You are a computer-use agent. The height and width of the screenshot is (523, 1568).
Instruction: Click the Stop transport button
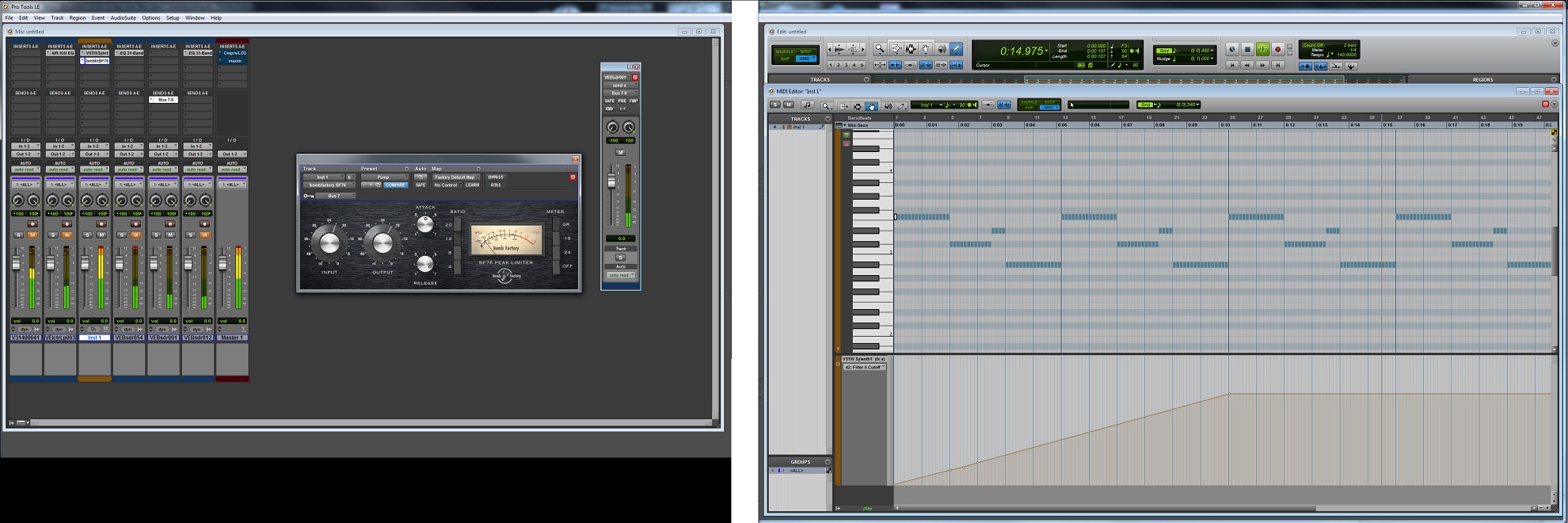pos(1247,49)
